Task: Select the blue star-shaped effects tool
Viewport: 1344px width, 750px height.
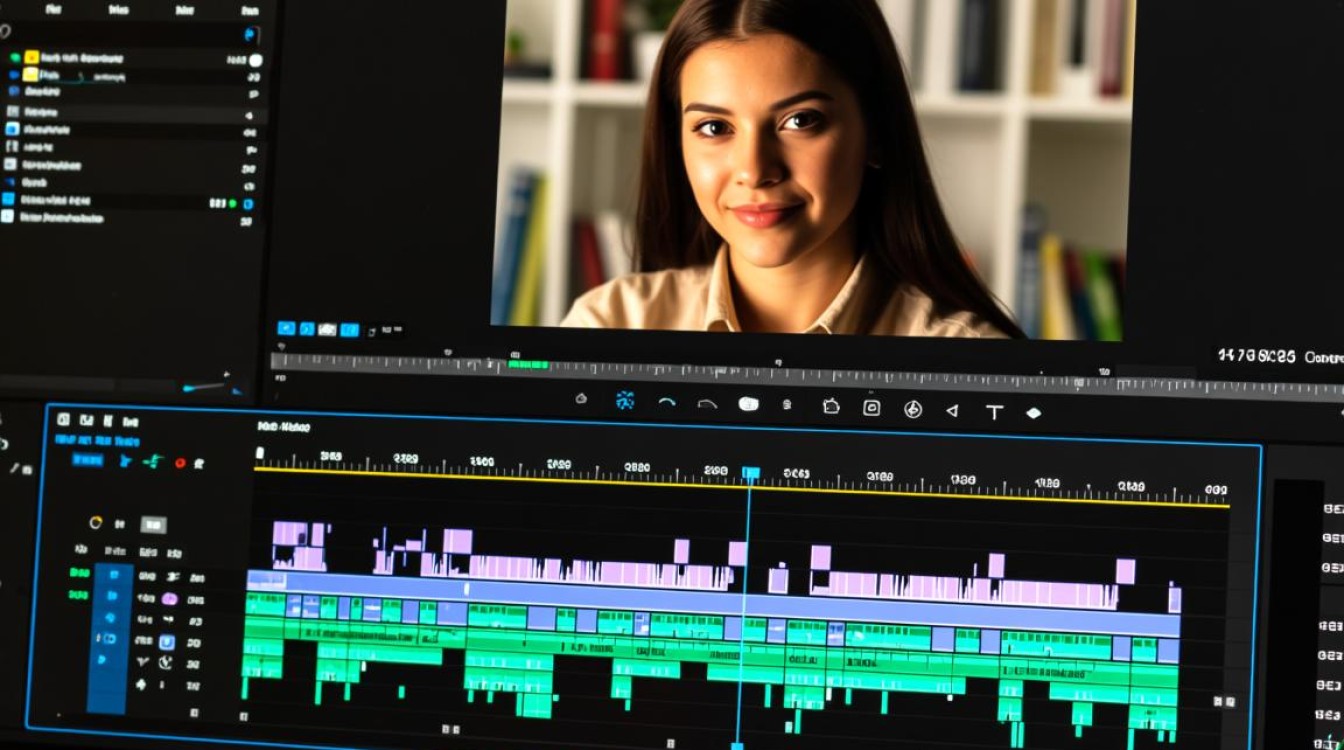Action: pos(625,401)
